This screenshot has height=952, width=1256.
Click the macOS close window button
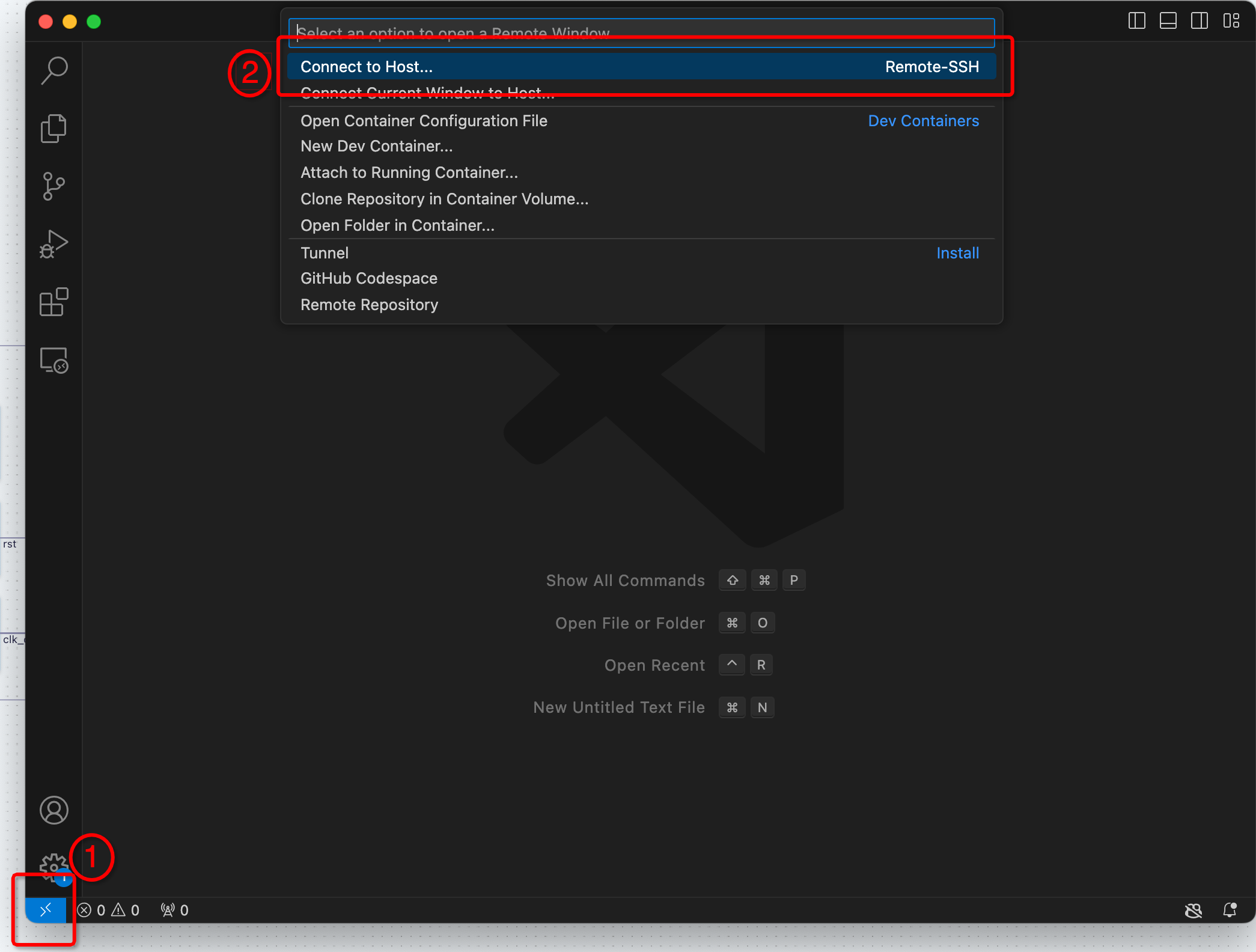pos(46,22)
